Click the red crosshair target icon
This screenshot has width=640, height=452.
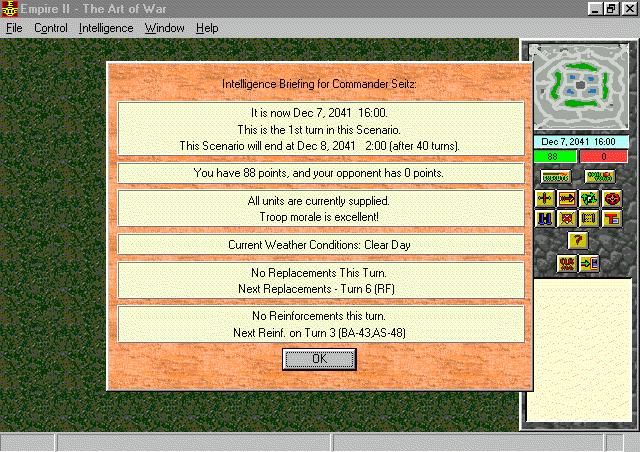[612, 198]
